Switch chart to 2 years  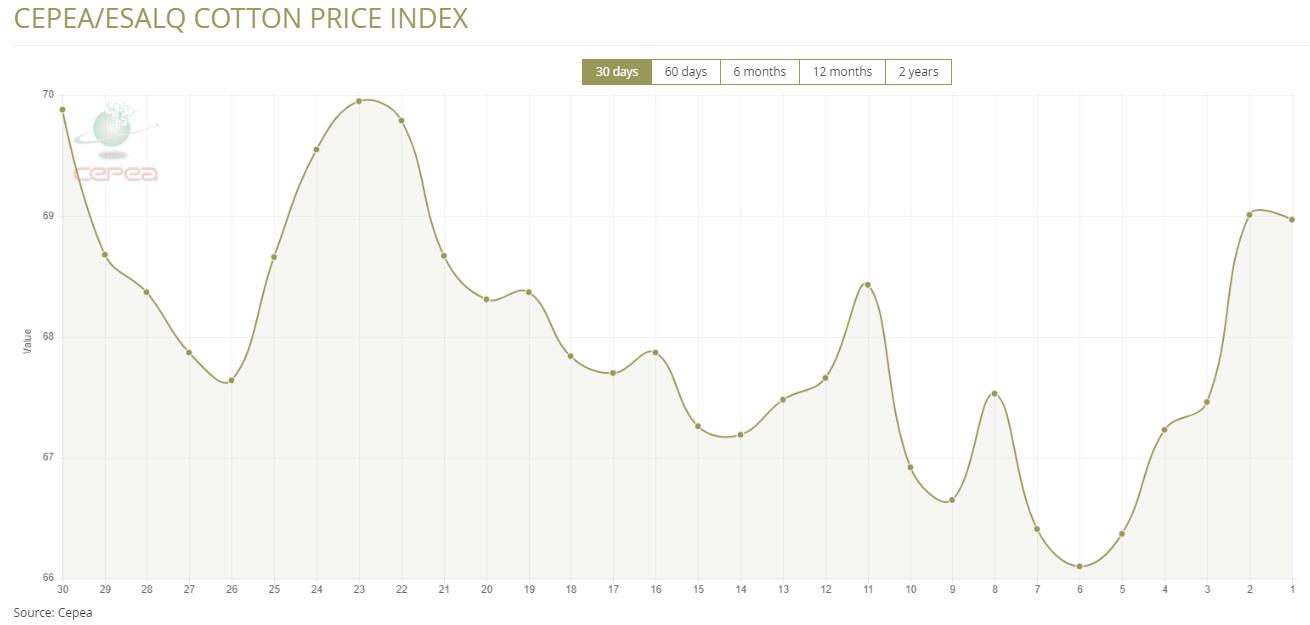pyautogui.click(x=918, y=72)
